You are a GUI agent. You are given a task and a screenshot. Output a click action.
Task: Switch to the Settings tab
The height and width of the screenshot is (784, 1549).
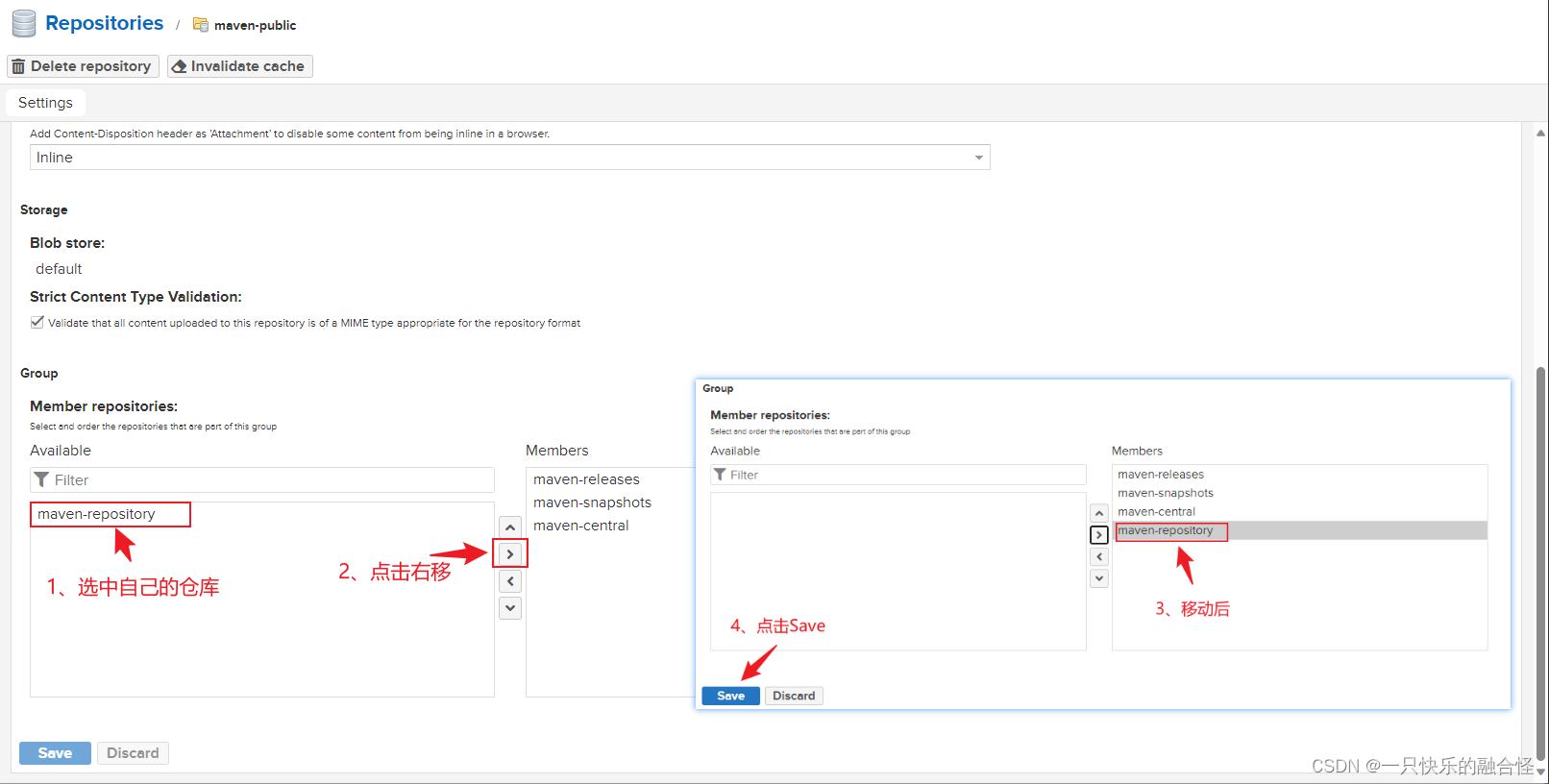pyautogui.click(x=45, y=103)
